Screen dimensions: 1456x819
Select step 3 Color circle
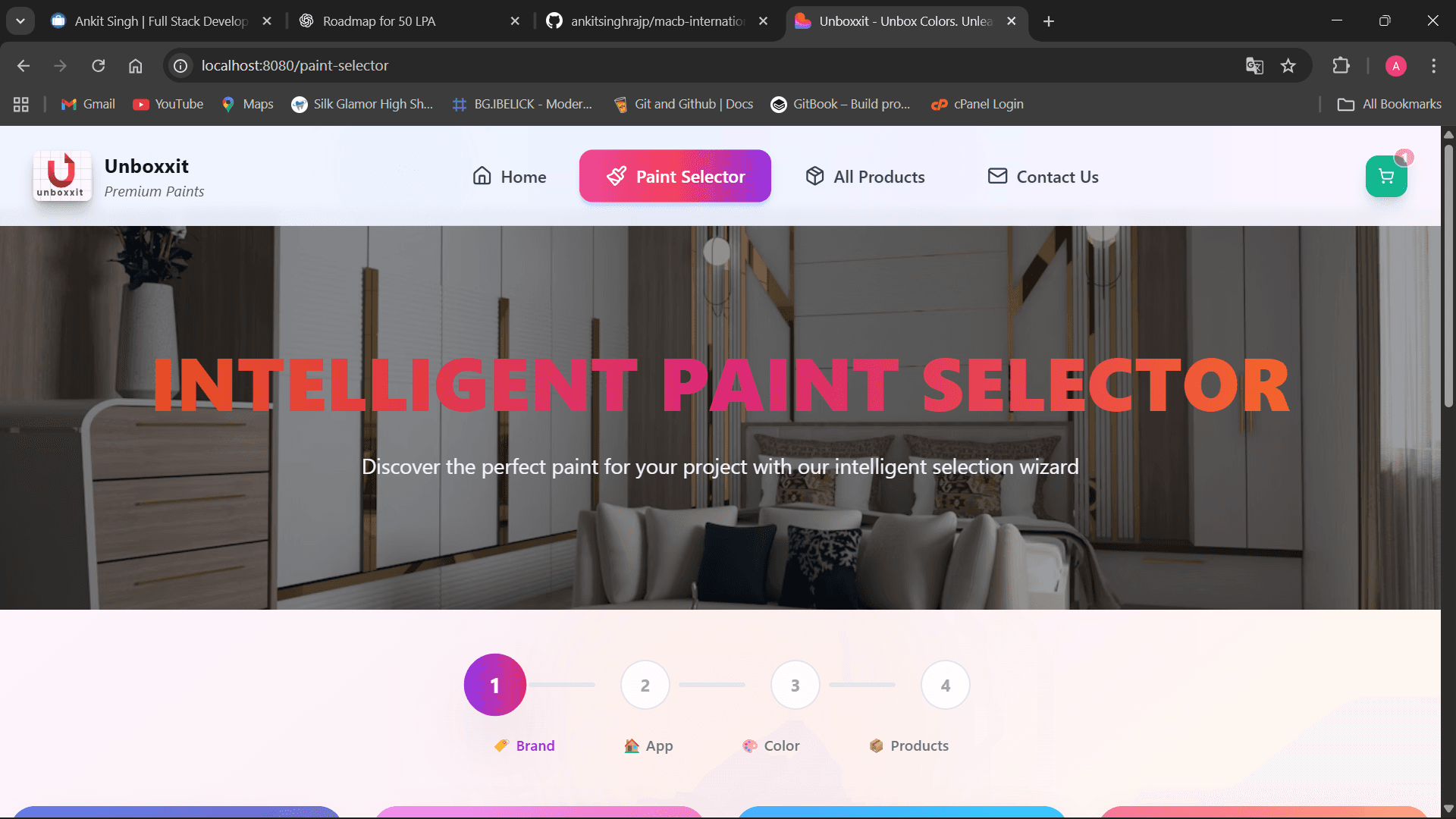[x=795, y=685]
